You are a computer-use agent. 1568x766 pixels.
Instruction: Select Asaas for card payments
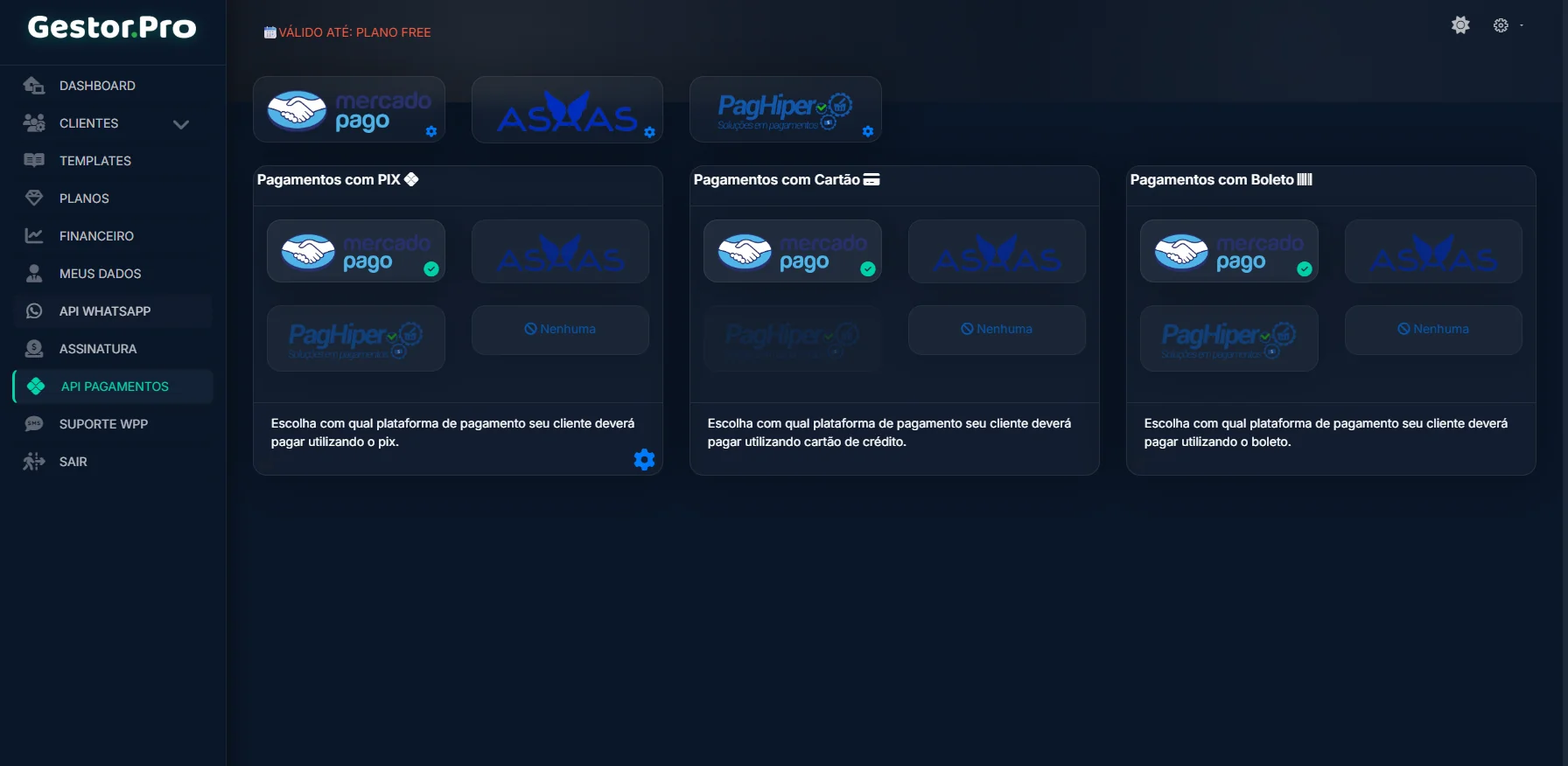coord(997,252)
